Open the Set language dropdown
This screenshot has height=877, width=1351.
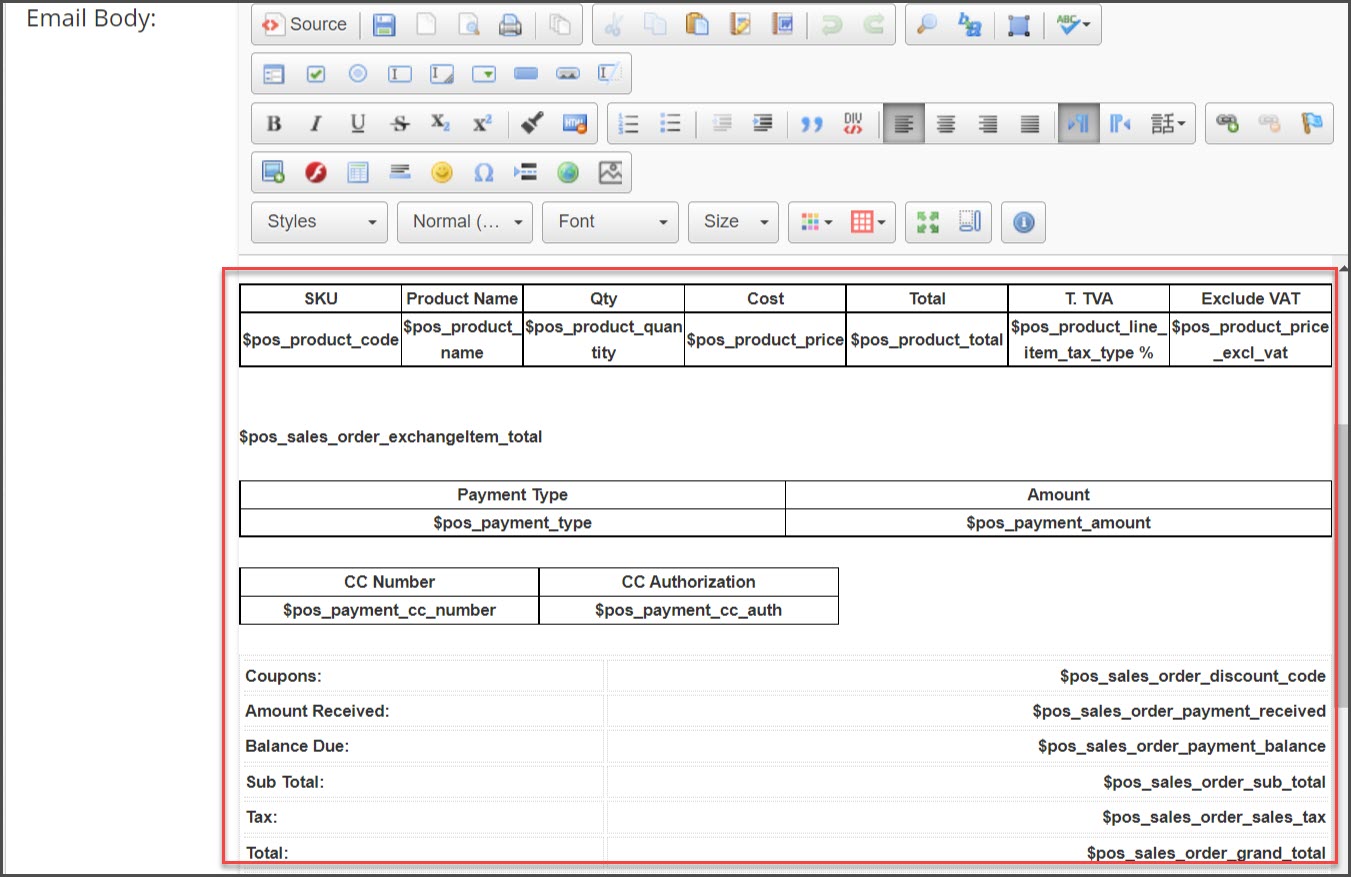1168,124
